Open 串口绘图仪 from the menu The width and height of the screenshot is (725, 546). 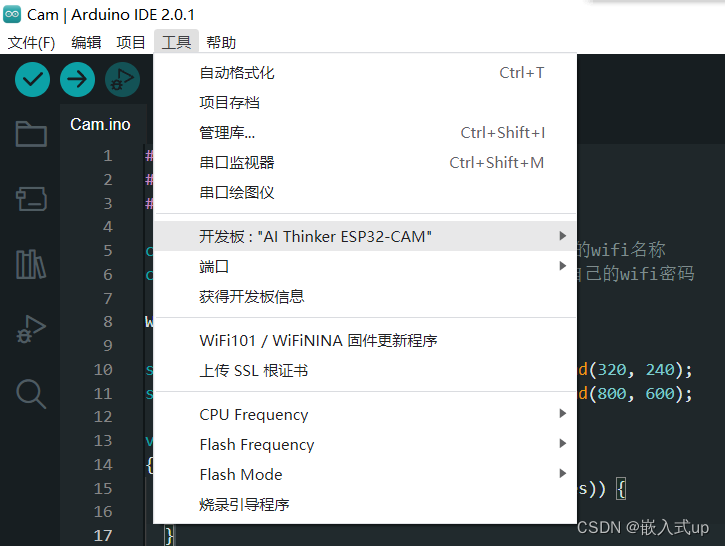365,193
